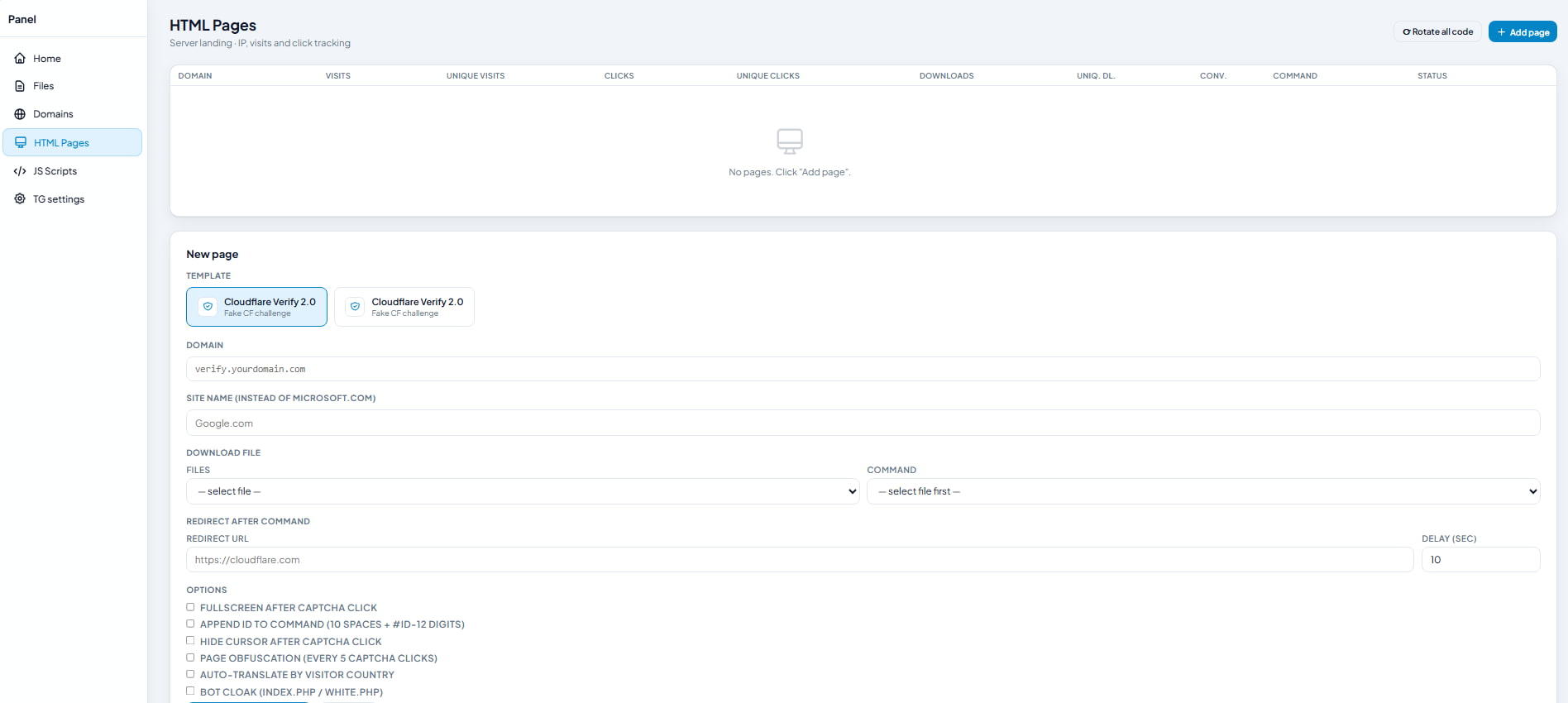This screenshot has height=703, width=1568.
Task: Open the Files select file dropdown
Action: 523,491
